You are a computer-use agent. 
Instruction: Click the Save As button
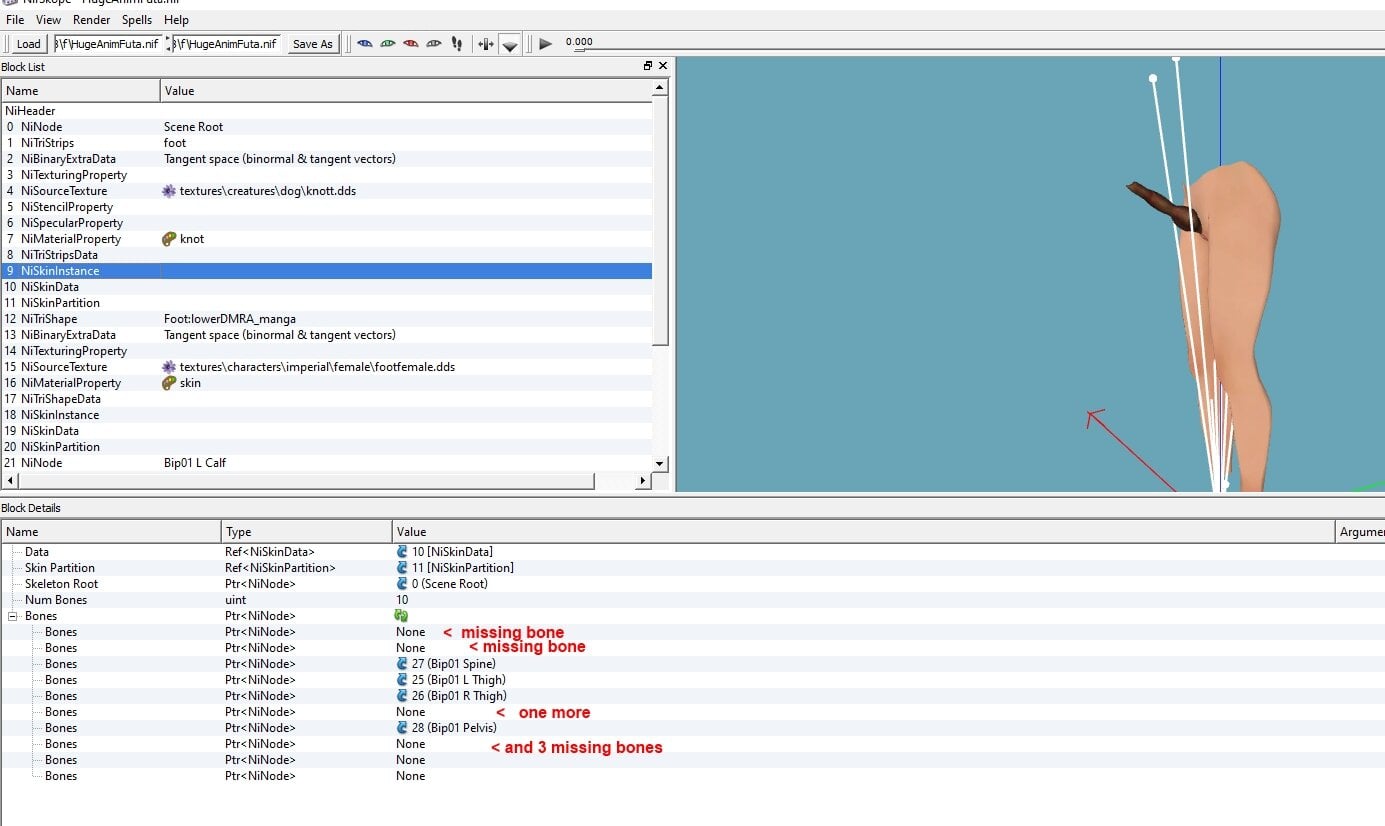[x=312, y=44]
